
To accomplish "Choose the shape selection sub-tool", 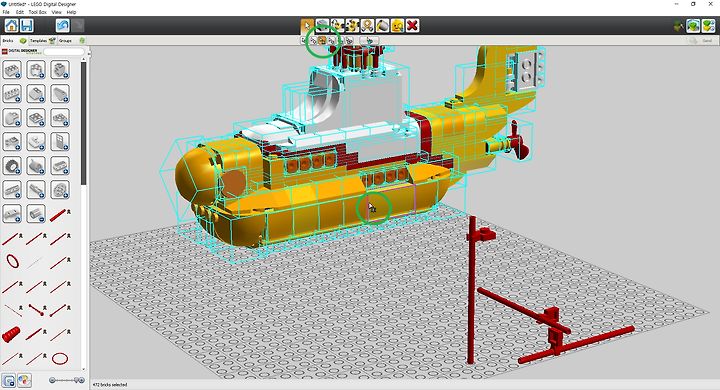I will 341,40.
